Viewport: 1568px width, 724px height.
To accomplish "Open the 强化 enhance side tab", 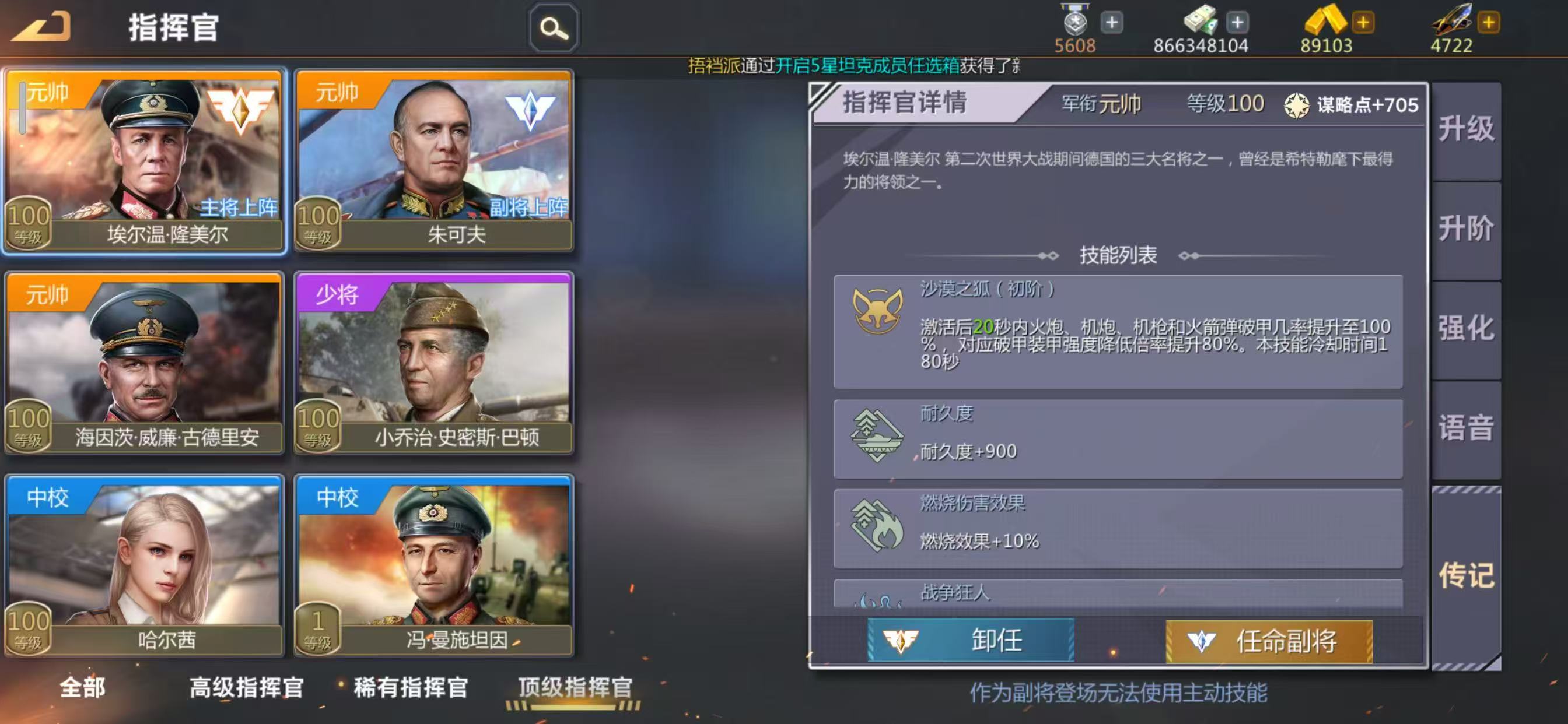I will [x=1466, y=329].
